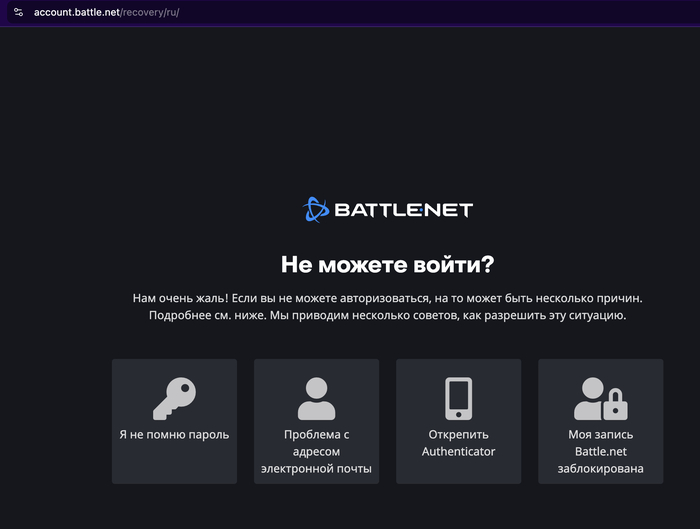This screenshot has height=529, width=700.
Task: Click the site settings icon in address bar
Action: (x=18, y=12)
